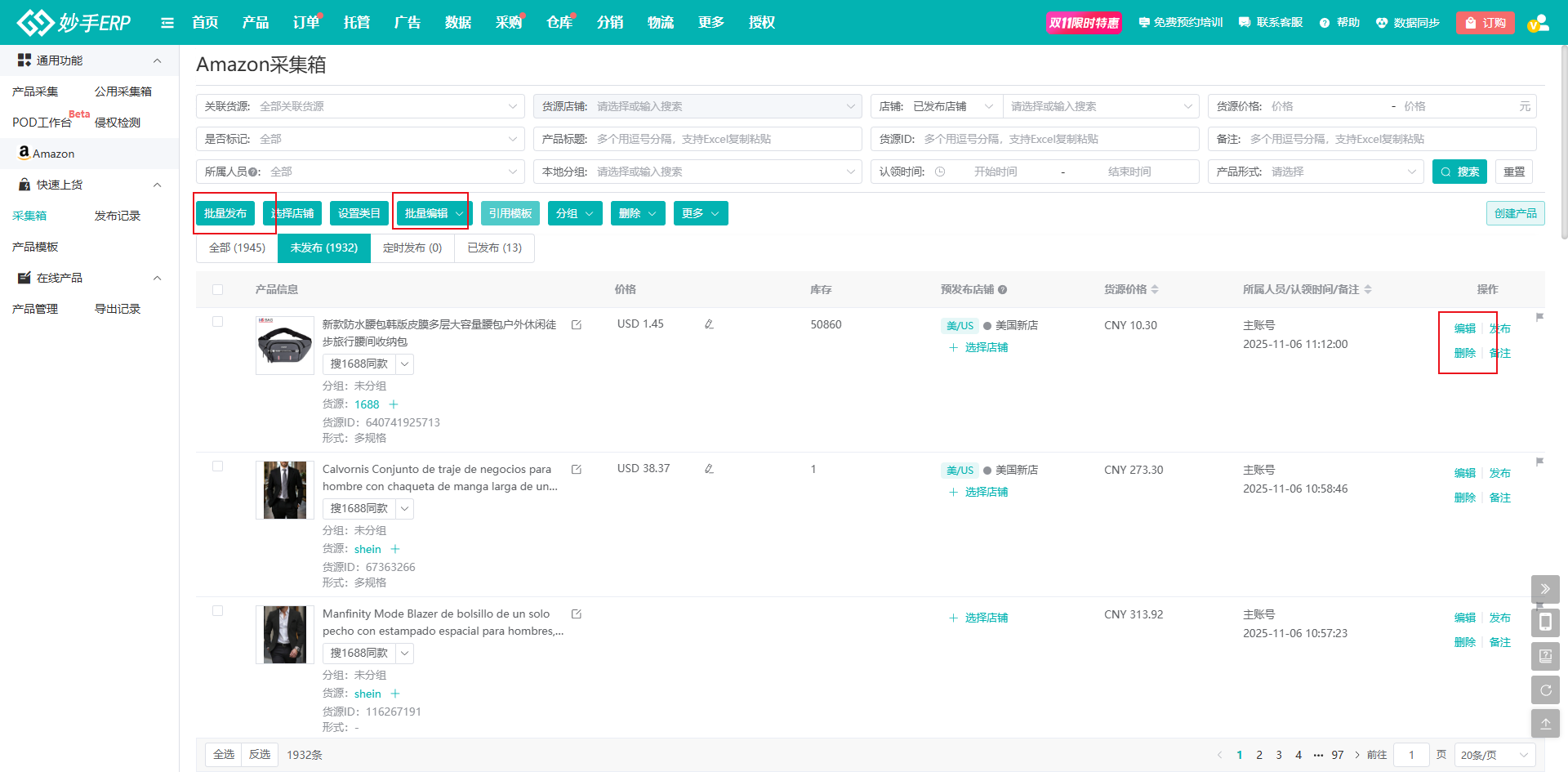Check the select-all checkbox in table header
This screenshot has width=1568, height=772.
click(x=217, y=289)
